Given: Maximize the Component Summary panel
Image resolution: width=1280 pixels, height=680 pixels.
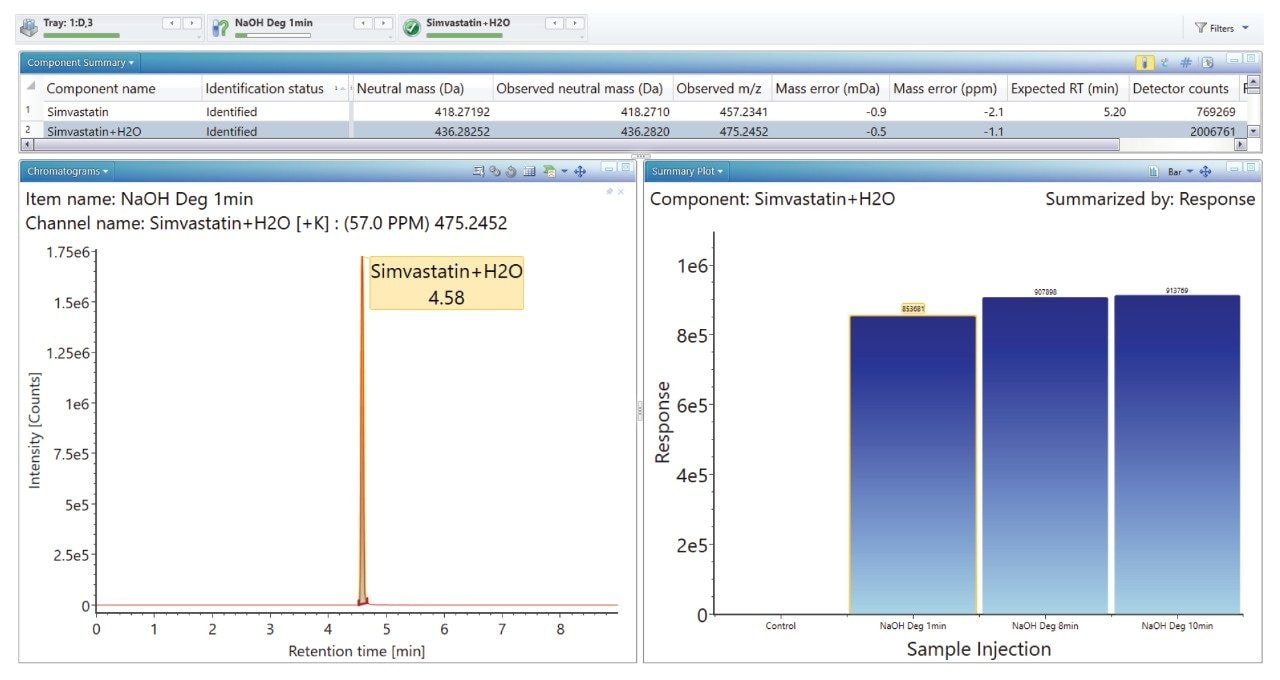Looking at the screenshot, I should (x=1250, y=59).
